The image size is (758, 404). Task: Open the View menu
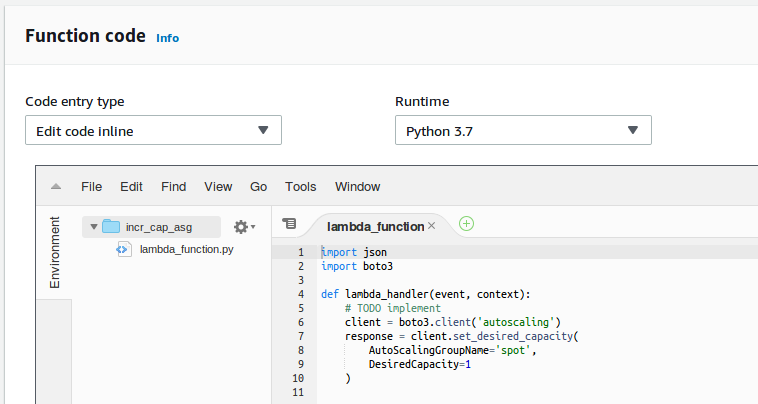pos(218,187)
